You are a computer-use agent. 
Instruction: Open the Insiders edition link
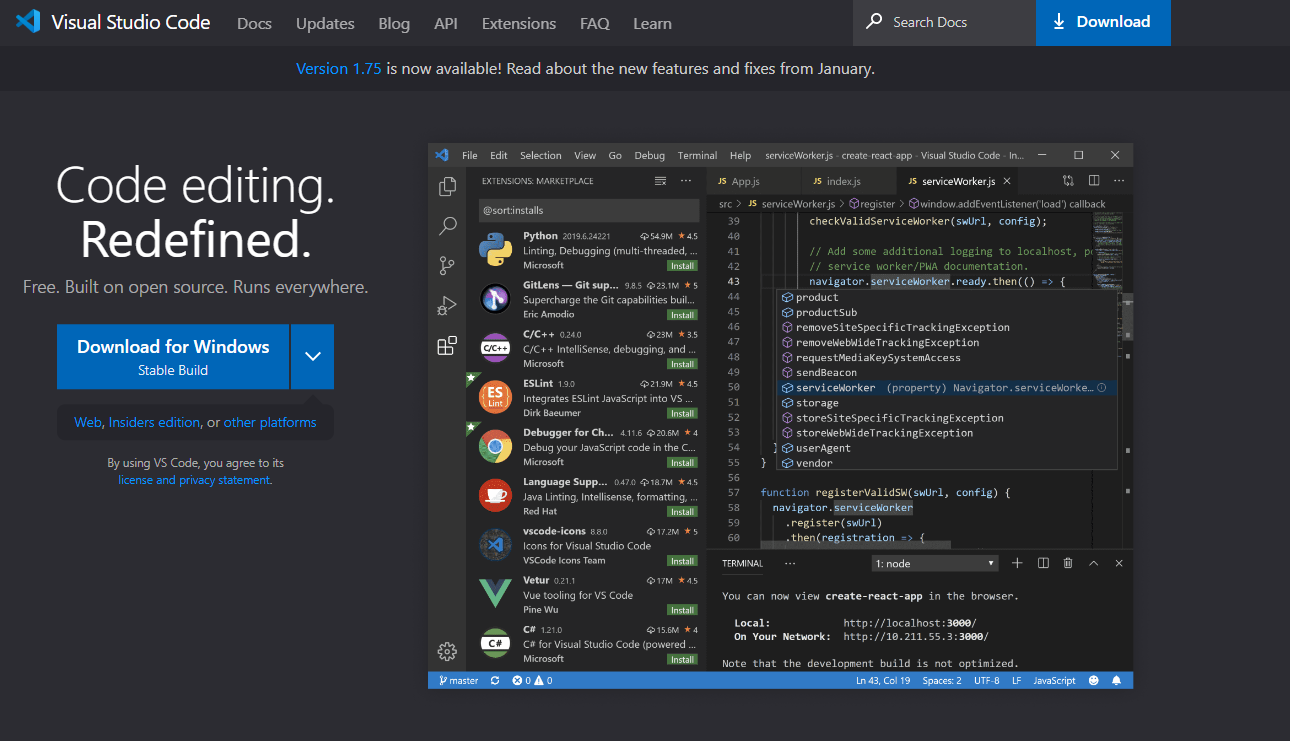click(x=154, y=422)
